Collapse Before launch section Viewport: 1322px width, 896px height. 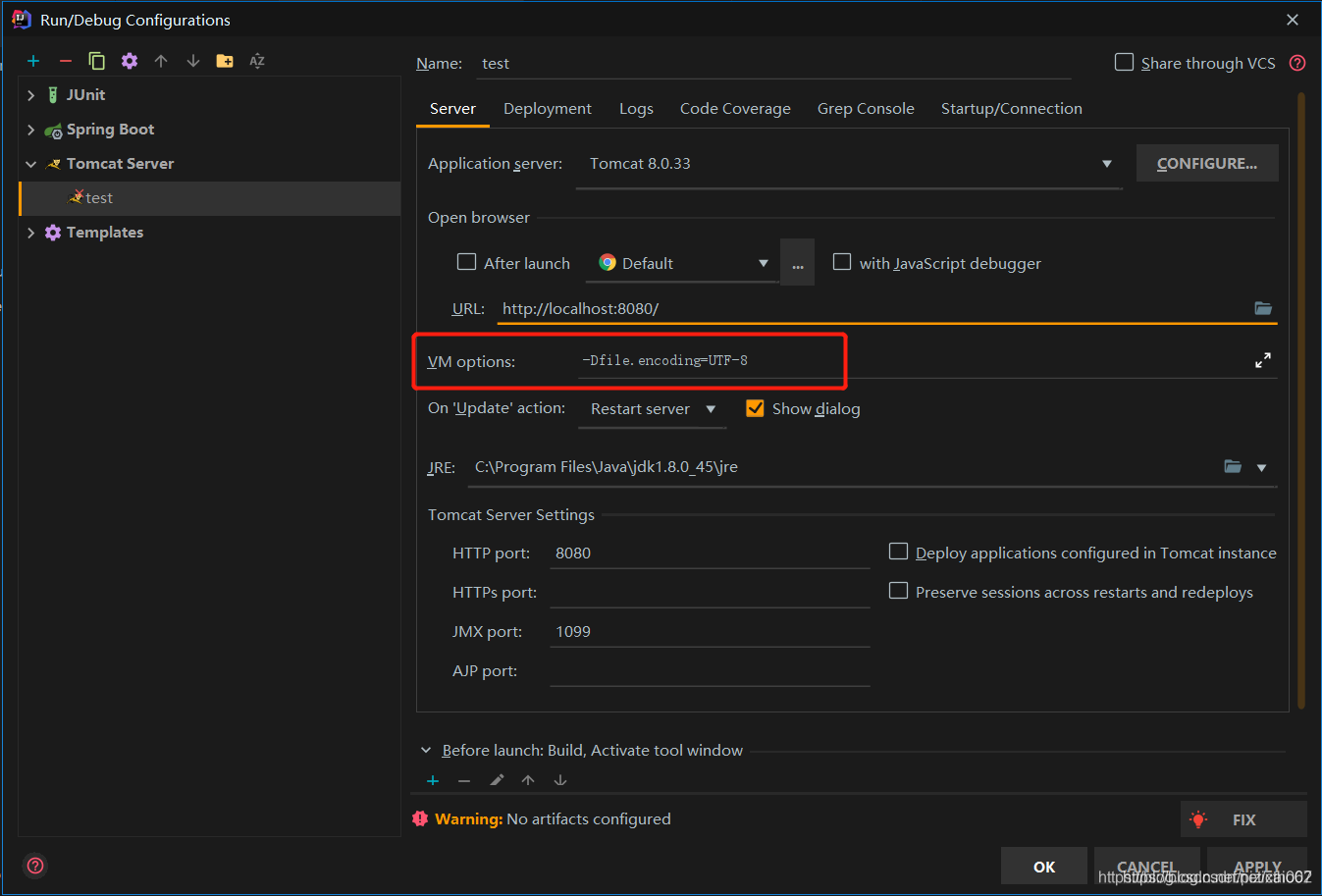pyautogui.click(x=426, y=751)
